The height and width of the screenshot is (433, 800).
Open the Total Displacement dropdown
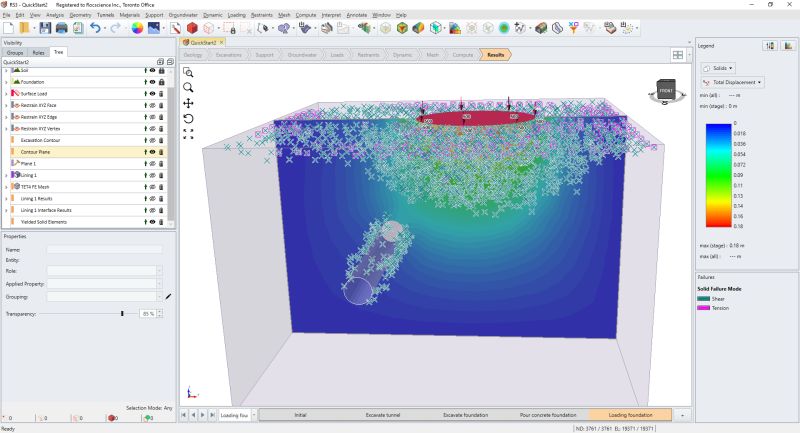click(733, 82)
